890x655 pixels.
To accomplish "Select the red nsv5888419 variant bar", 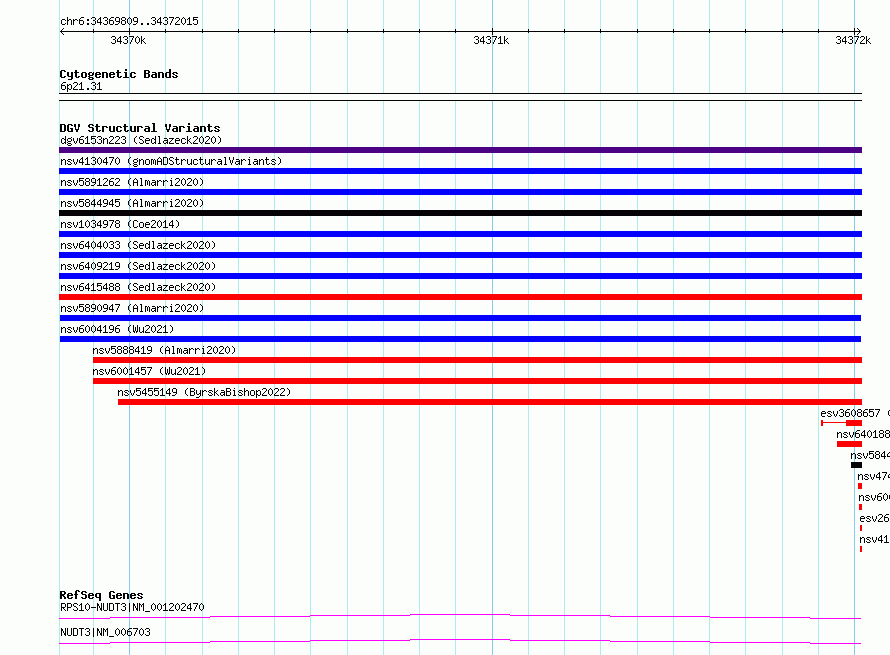I will (x=477, y=360).
